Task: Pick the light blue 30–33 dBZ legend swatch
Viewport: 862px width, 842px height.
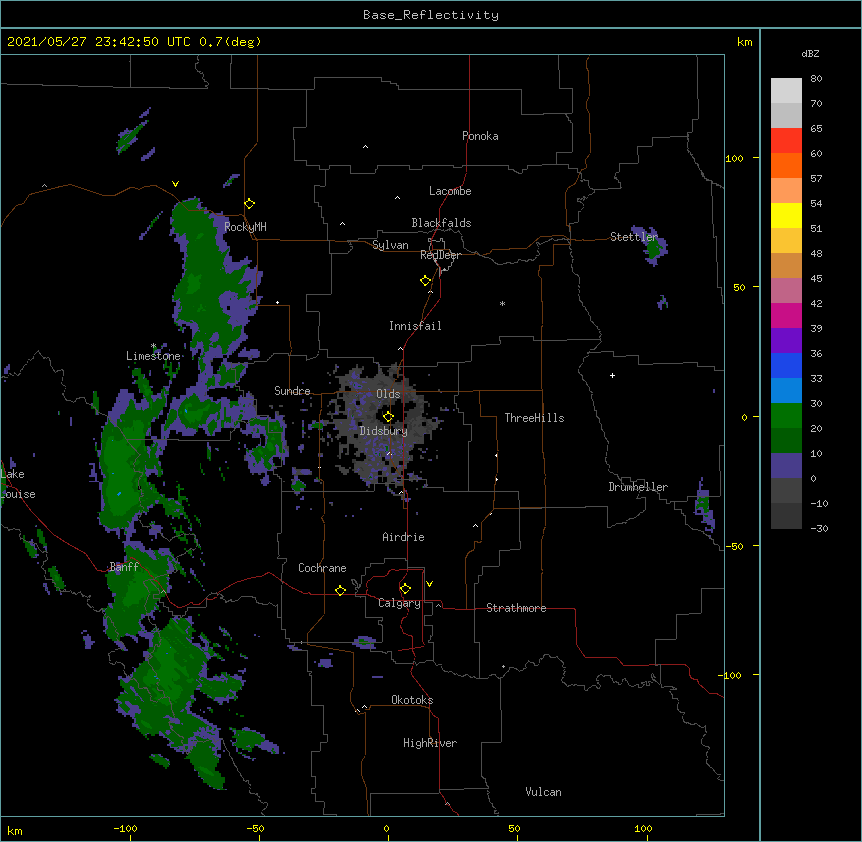Action: 786,391
